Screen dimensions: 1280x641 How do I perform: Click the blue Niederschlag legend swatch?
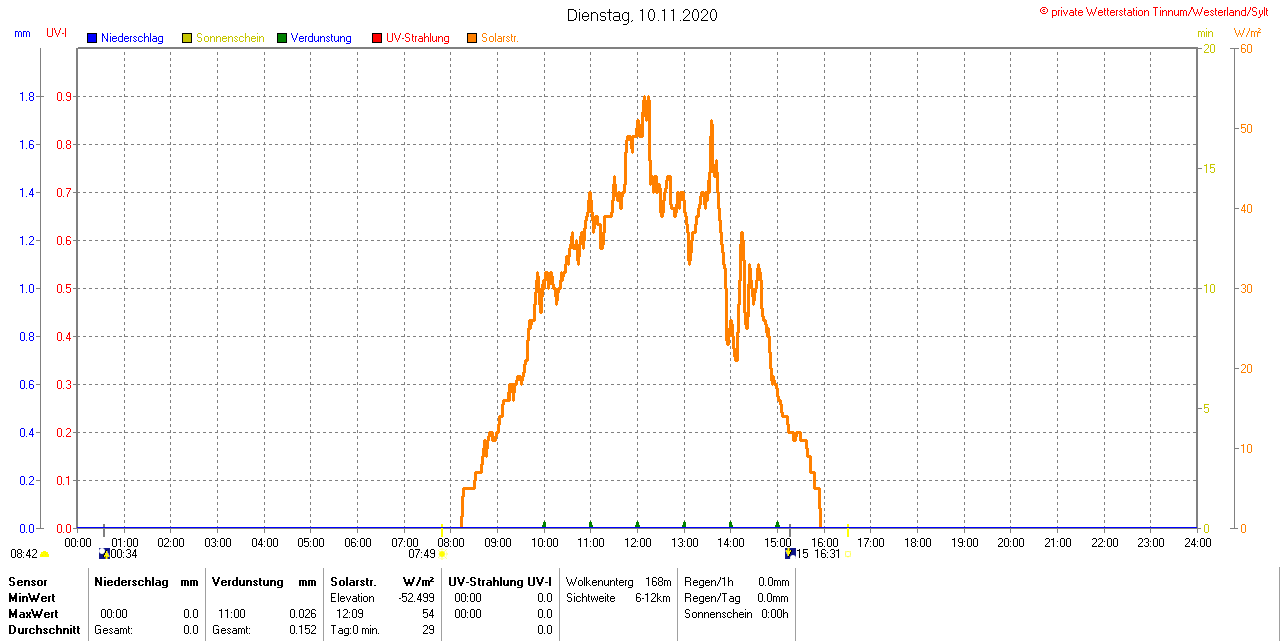[x=92, y=38]
